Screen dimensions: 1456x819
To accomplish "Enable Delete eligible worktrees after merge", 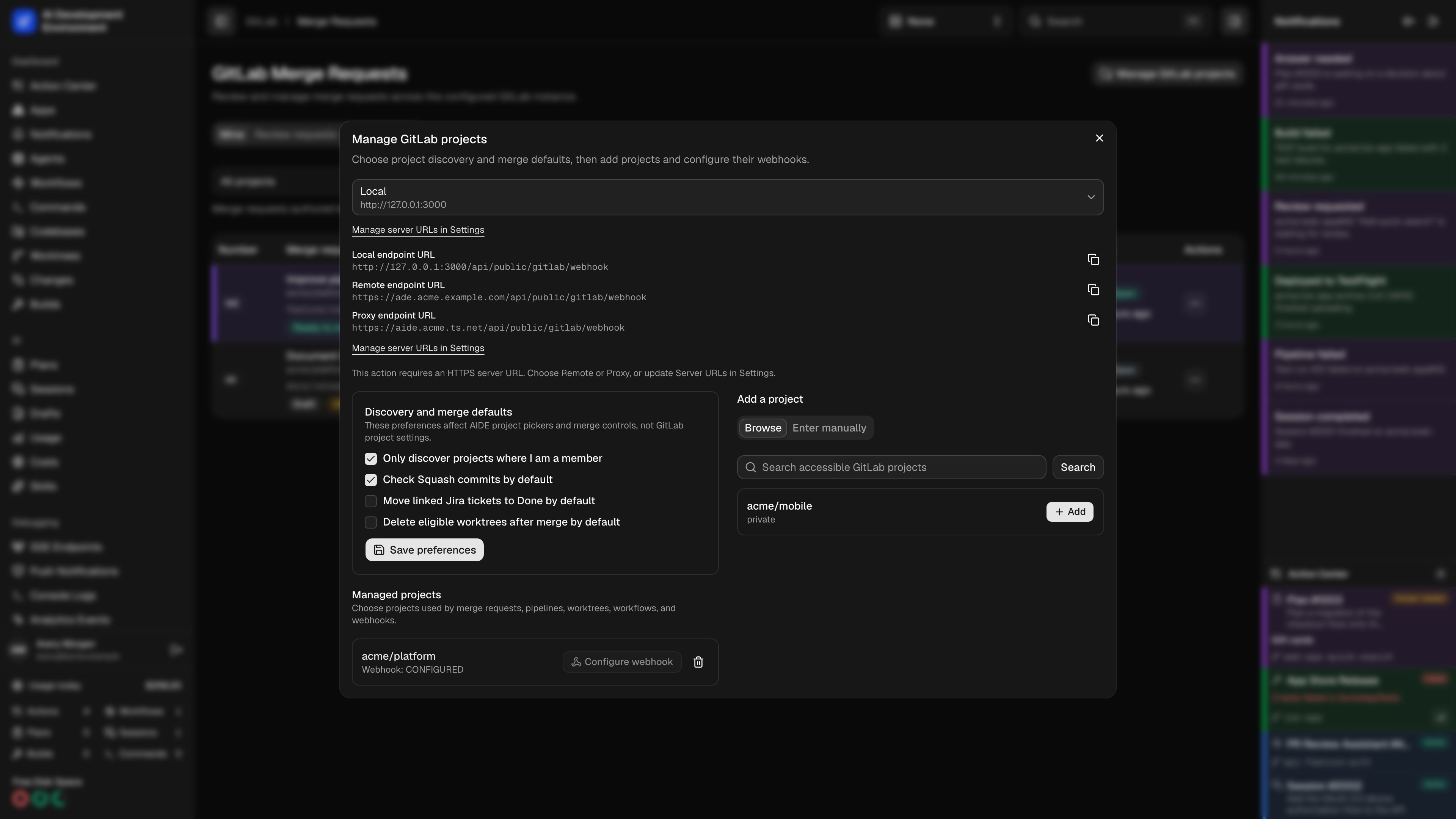I will [371, 522].
